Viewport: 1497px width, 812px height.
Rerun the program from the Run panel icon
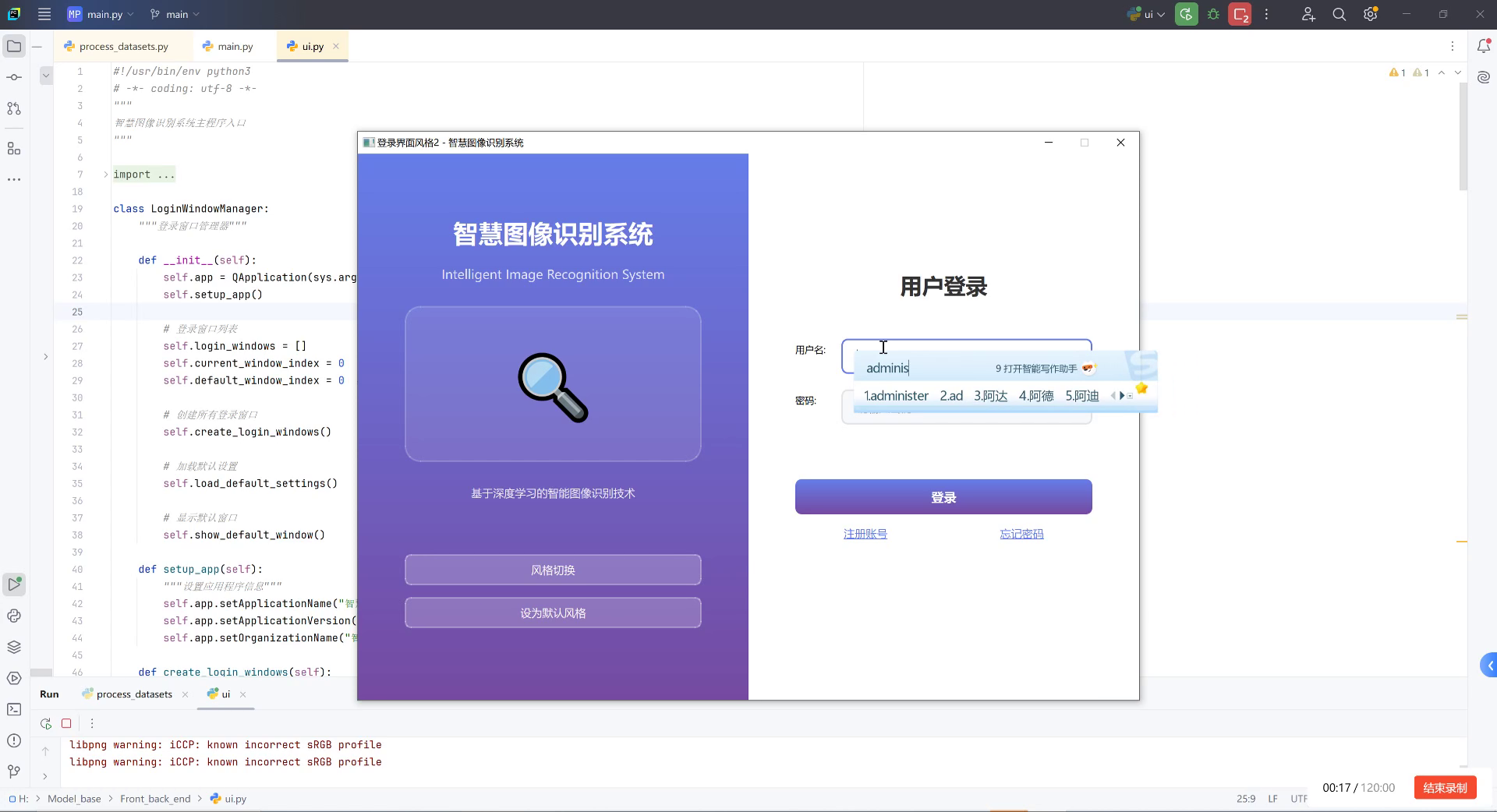(45, 723)
